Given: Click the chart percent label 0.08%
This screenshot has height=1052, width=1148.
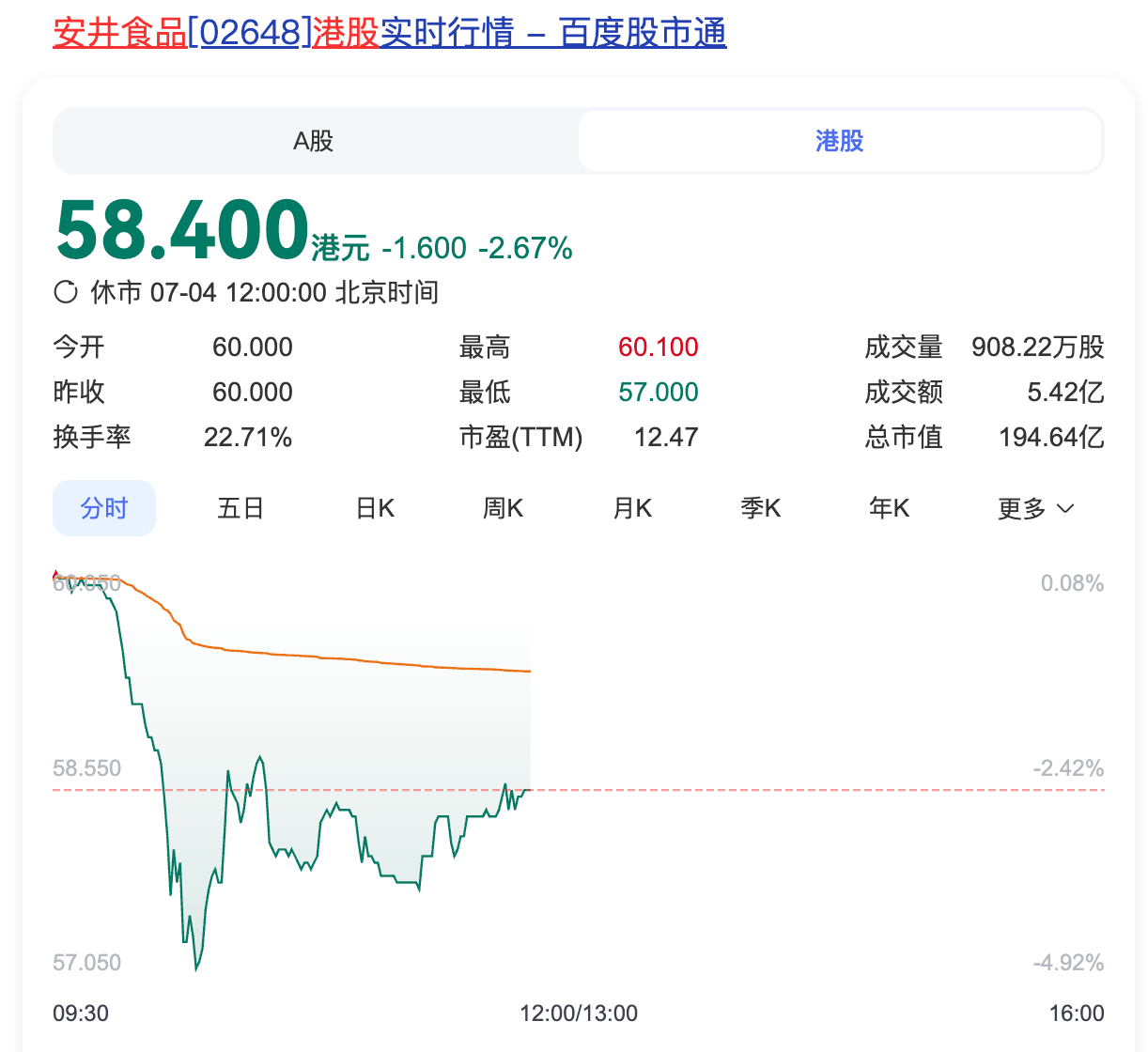Looking at the screenshot, I should (x=1072, y=583).
